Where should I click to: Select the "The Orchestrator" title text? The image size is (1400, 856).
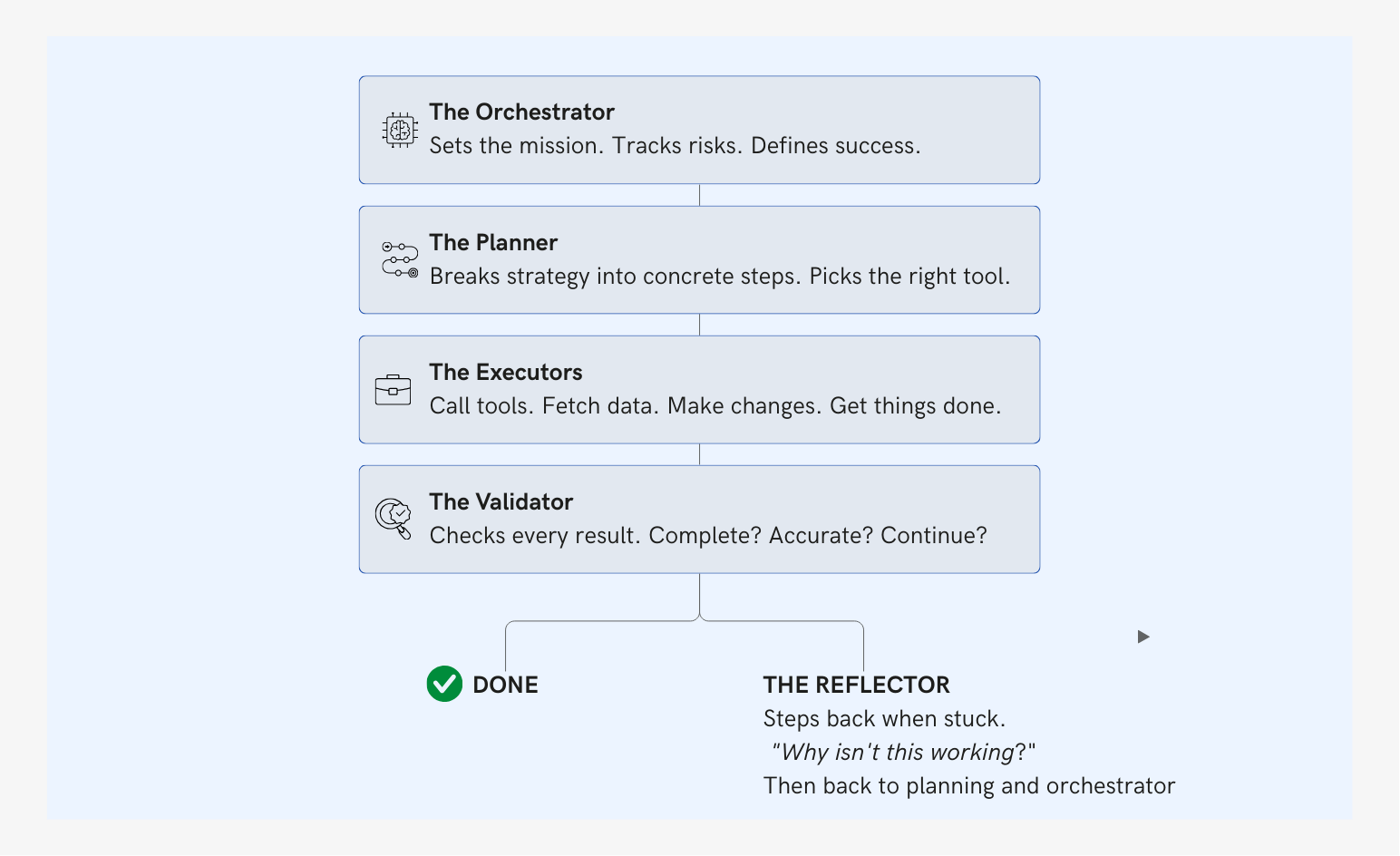[521, 112]
